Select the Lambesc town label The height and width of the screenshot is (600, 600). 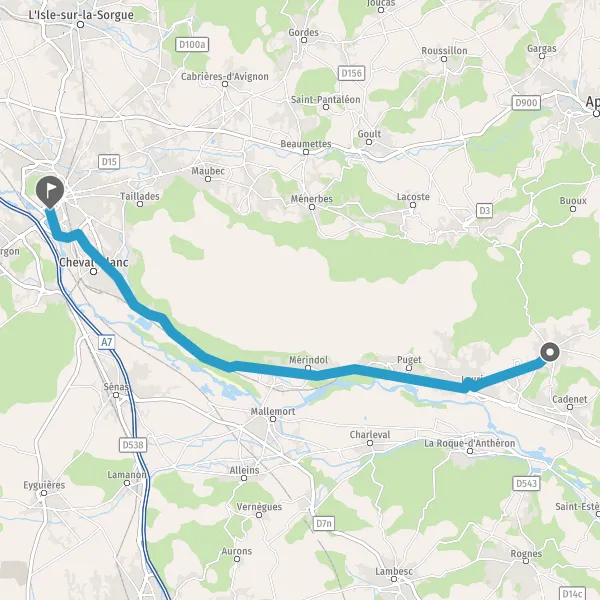click(x=394, y=571)
